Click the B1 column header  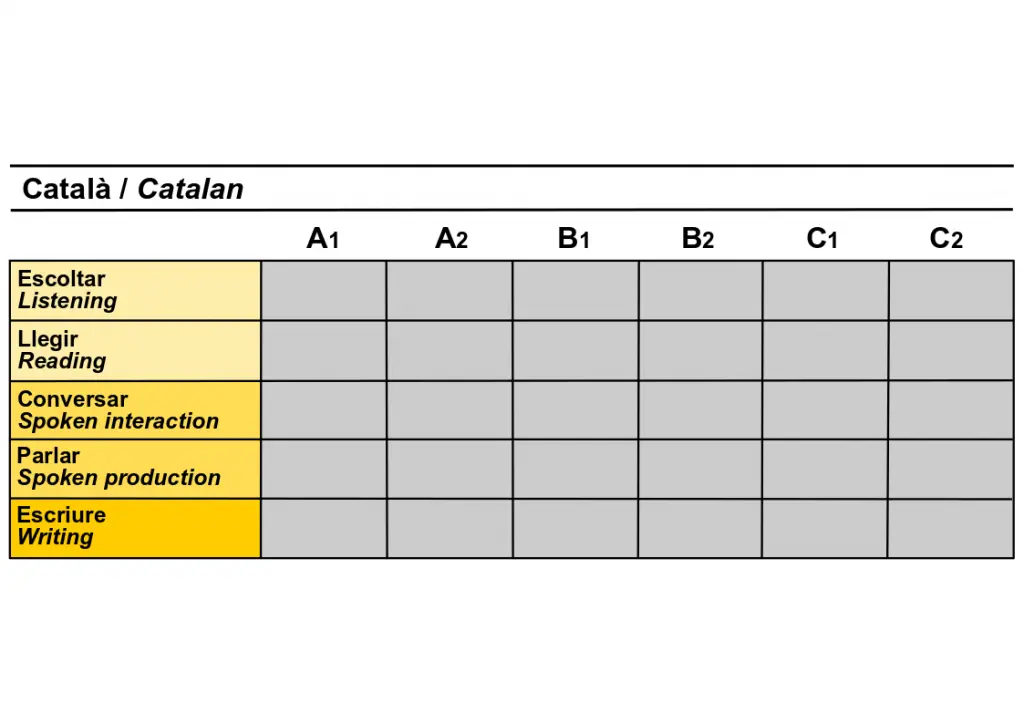(x=574, y=239)
